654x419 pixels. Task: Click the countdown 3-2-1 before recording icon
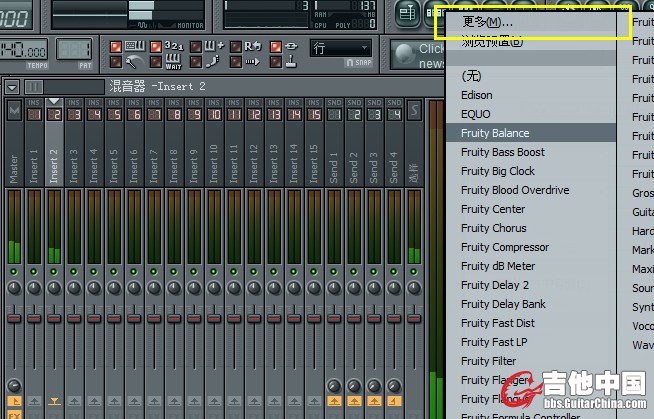click(x=172, y=46)
